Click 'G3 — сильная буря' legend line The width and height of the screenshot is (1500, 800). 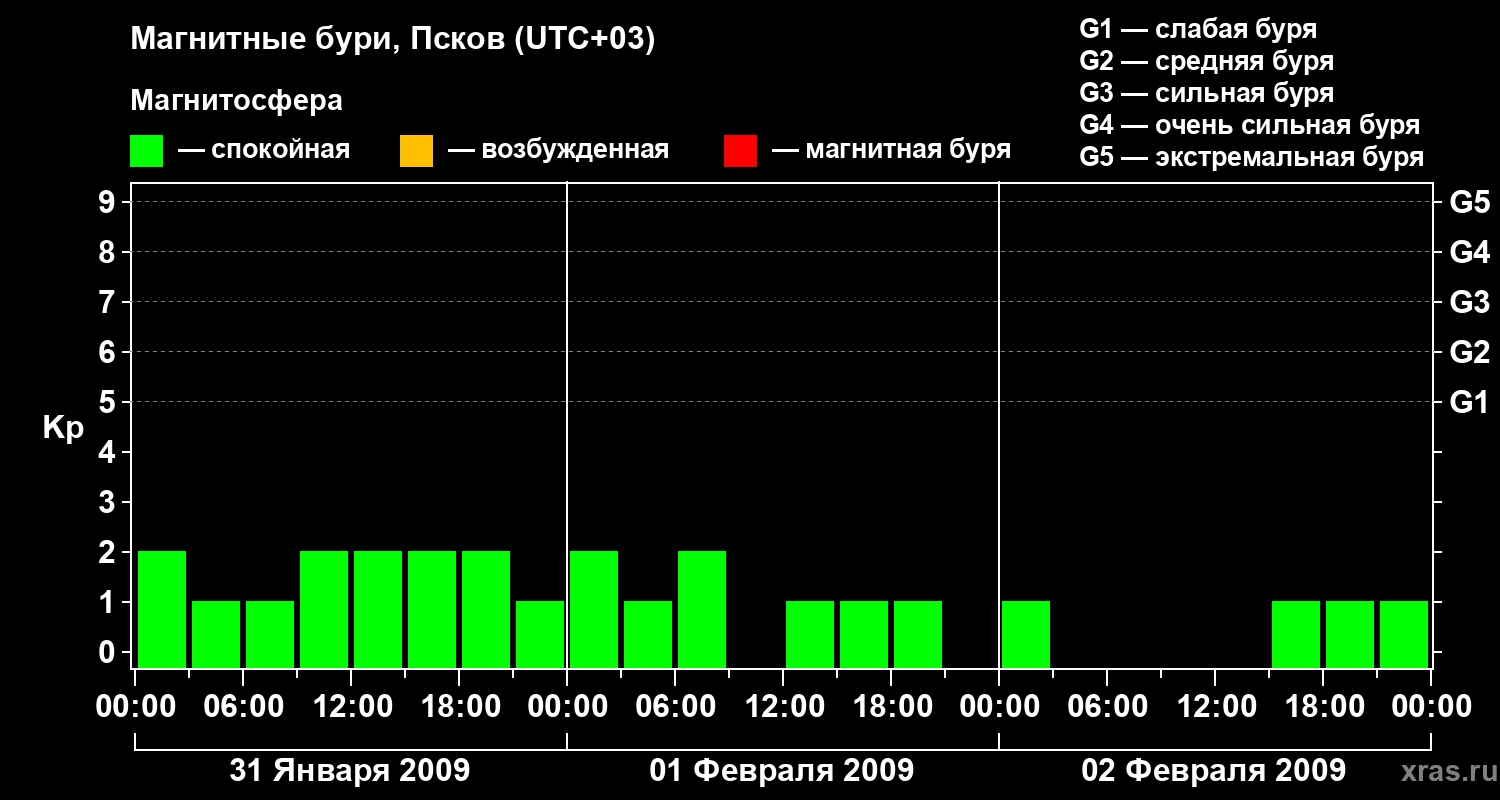(1207, 93)
